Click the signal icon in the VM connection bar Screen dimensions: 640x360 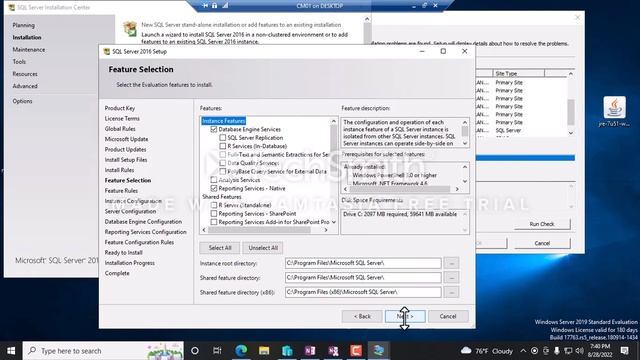225,5
